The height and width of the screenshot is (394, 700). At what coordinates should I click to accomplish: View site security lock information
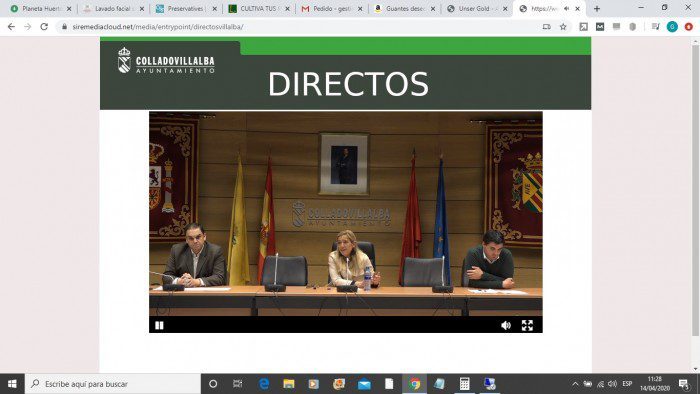(x=64, y=27)
